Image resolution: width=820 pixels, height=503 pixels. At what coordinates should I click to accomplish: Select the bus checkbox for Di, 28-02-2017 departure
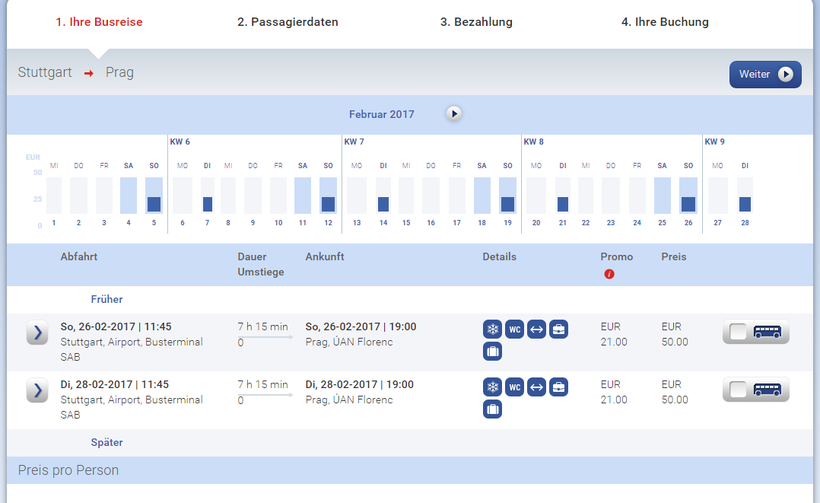[x=740, y=389]
